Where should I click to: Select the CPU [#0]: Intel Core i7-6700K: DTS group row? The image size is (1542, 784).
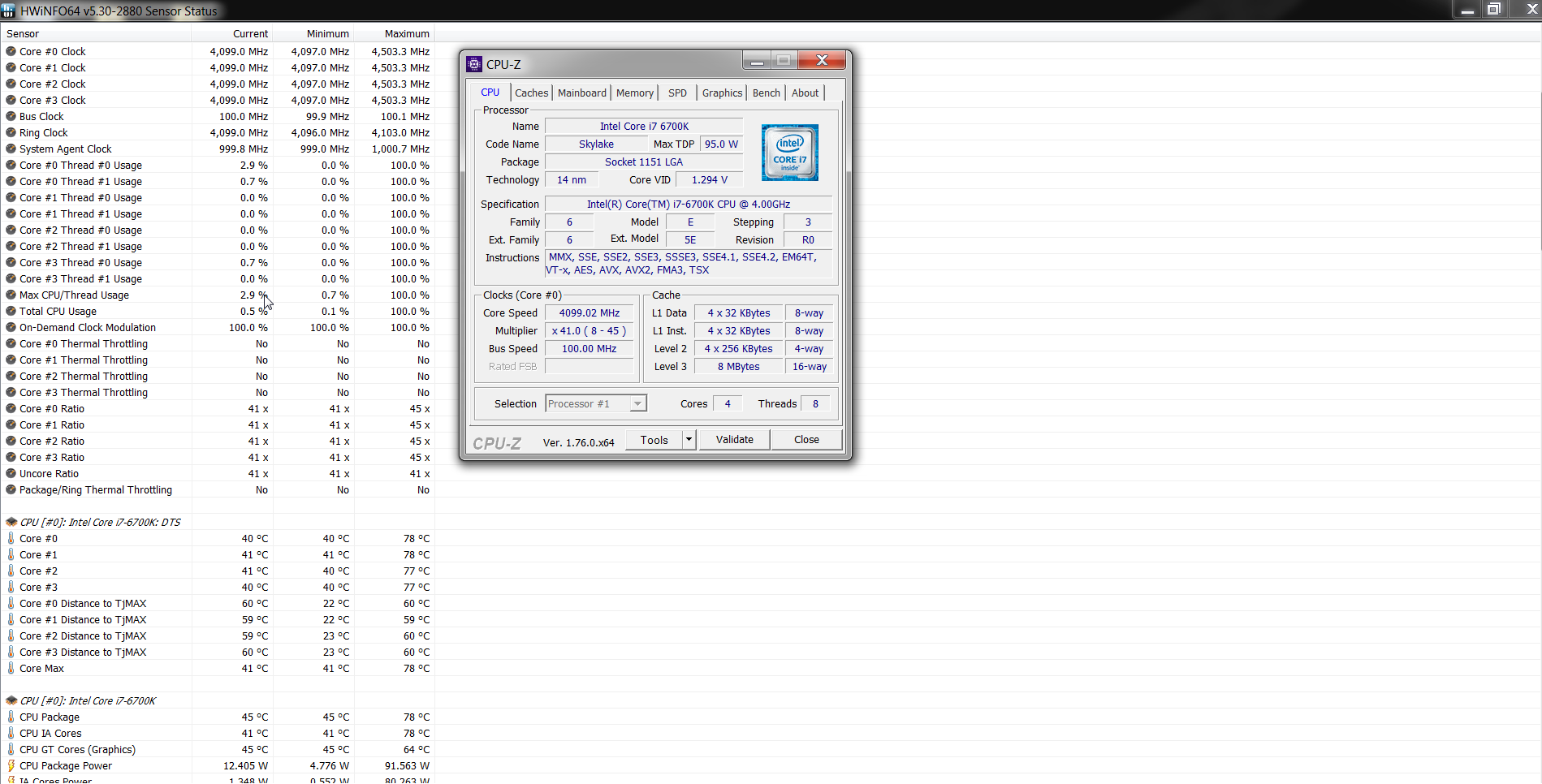(218, 523)
